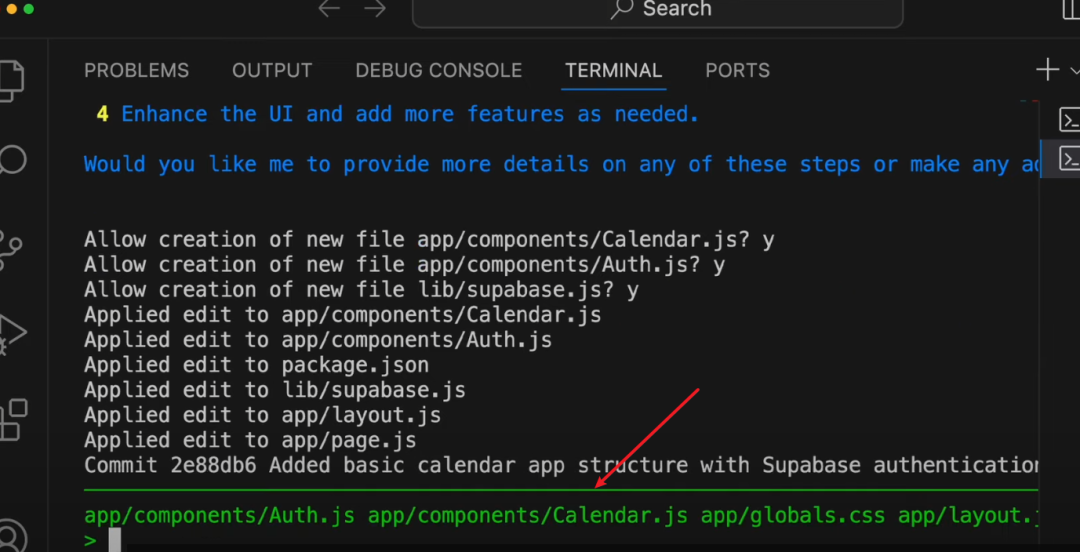Viewport: 1080px width, 552px height.
Task: Create a new terminal with plus icon
Action: click(x=1048, y=70)
